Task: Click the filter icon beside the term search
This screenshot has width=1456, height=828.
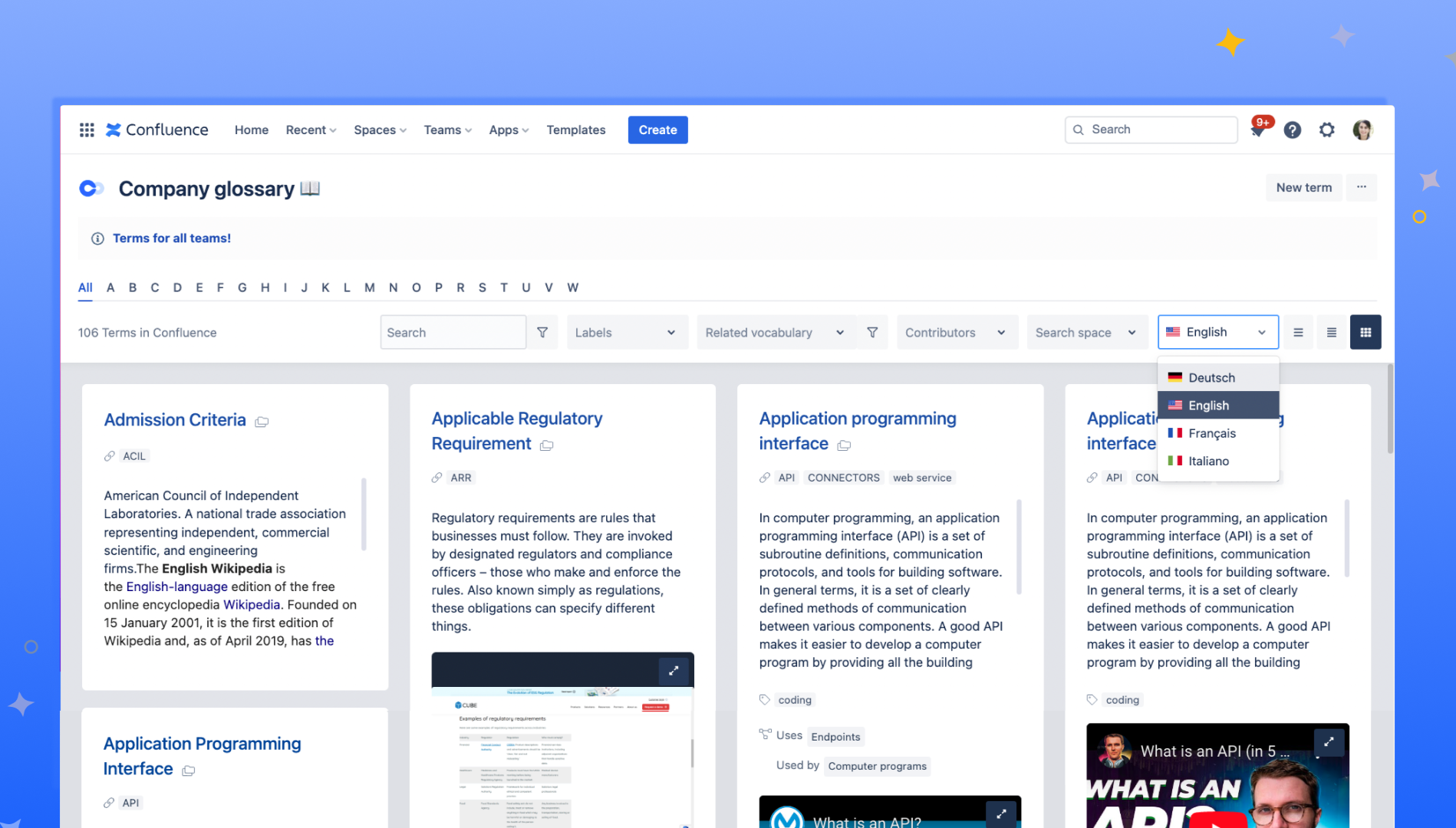Action: [542, 332]
